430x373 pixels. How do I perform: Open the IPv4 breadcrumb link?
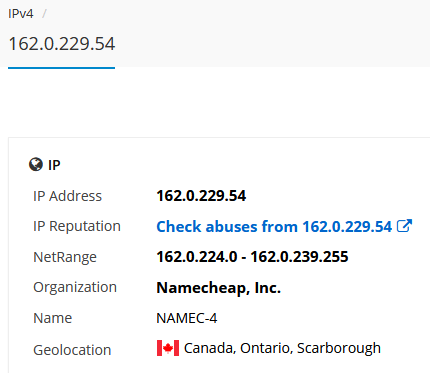click(21, 14)
